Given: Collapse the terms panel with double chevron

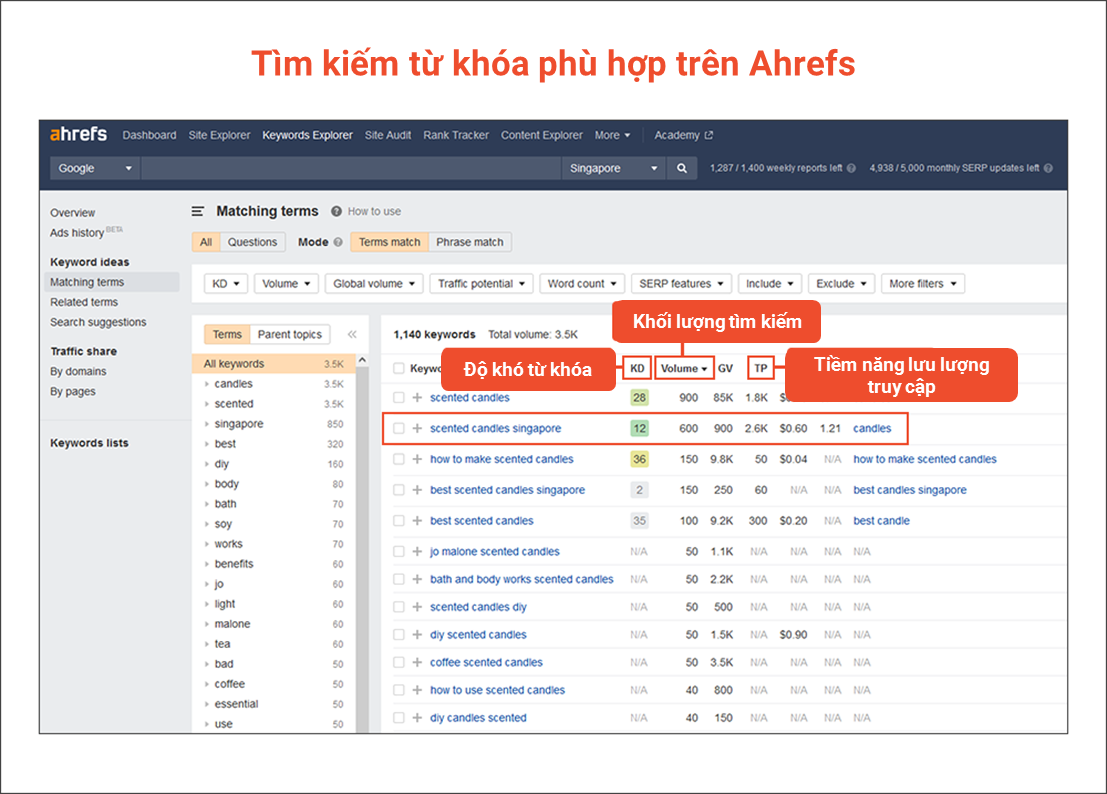Looking at the screenshot, I should 352,334.
